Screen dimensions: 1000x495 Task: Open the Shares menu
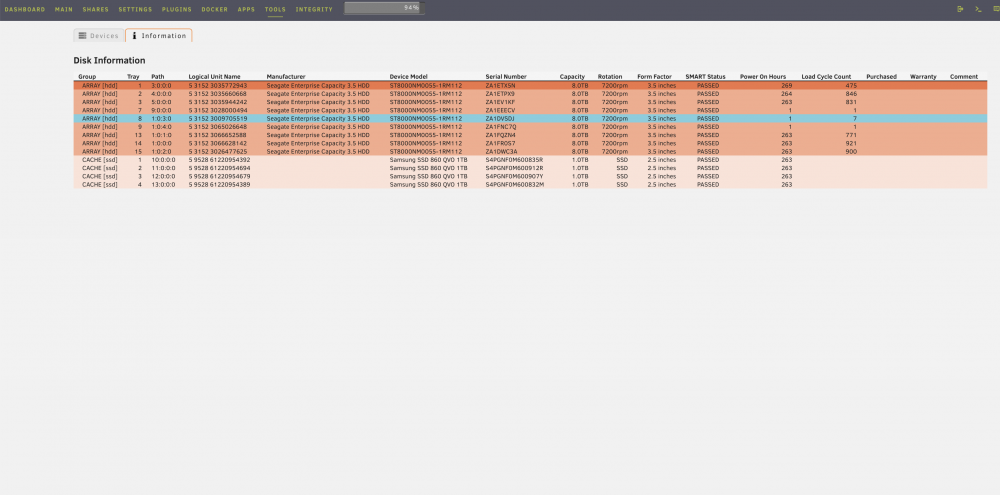(96, 10)
